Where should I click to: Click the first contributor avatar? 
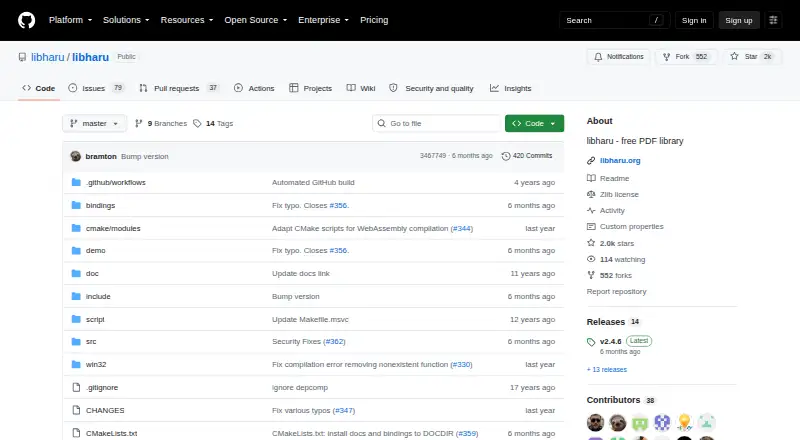(x=595, y=423)
